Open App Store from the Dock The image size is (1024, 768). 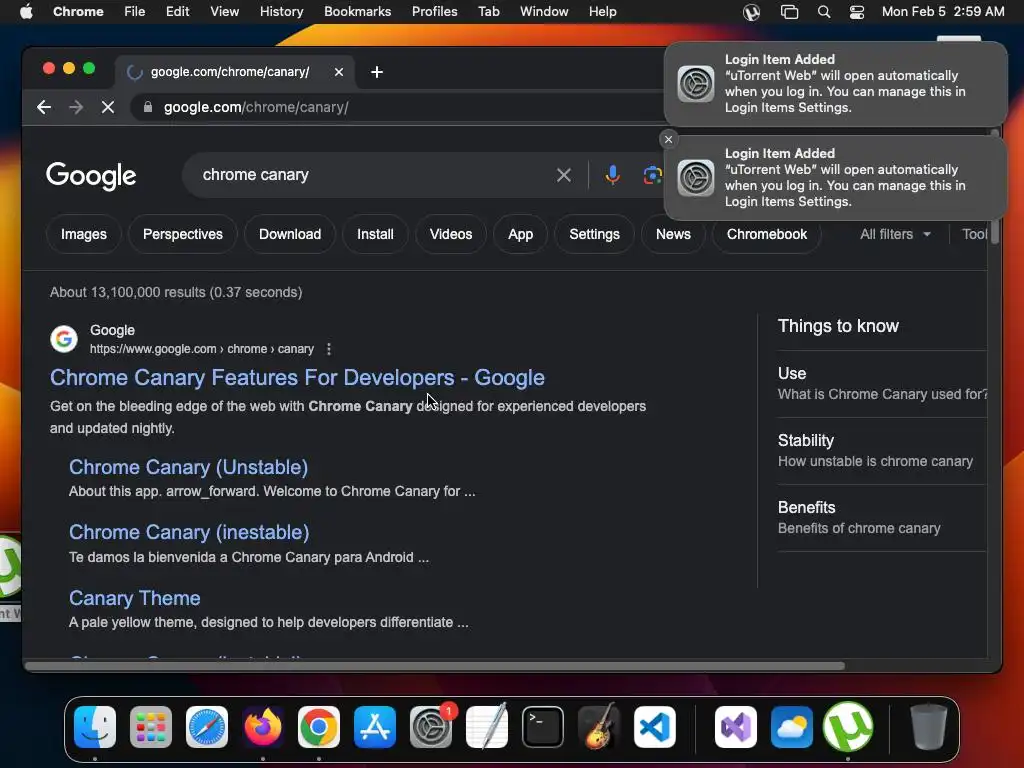(x=375, y=727)
